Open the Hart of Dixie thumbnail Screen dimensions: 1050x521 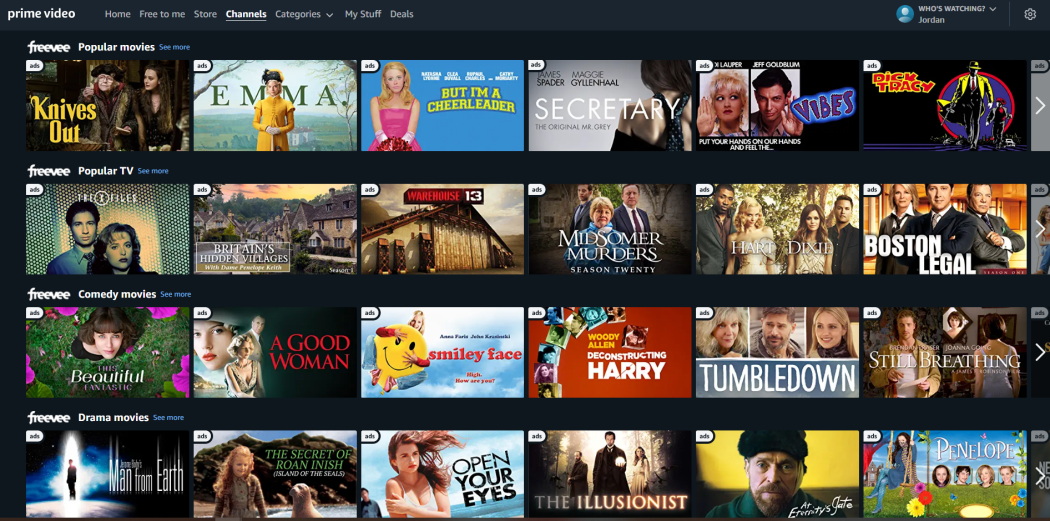[x=777, y=229]
